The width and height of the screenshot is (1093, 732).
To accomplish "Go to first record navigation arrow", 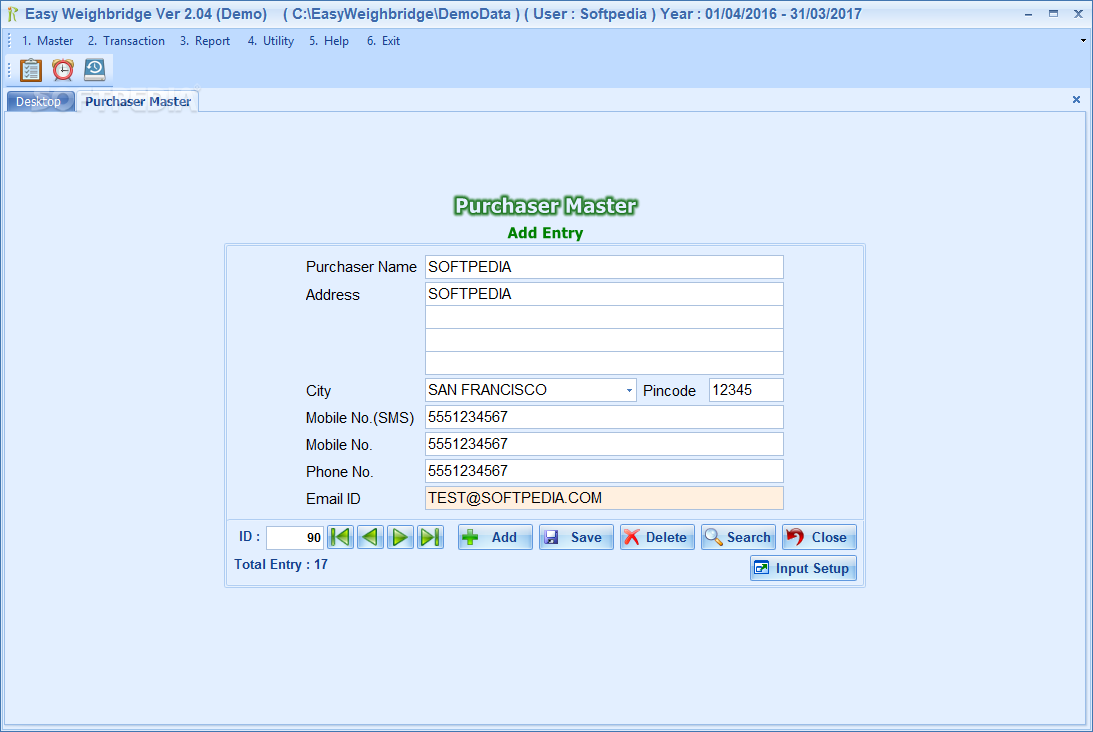I will [x=341, y=537].
